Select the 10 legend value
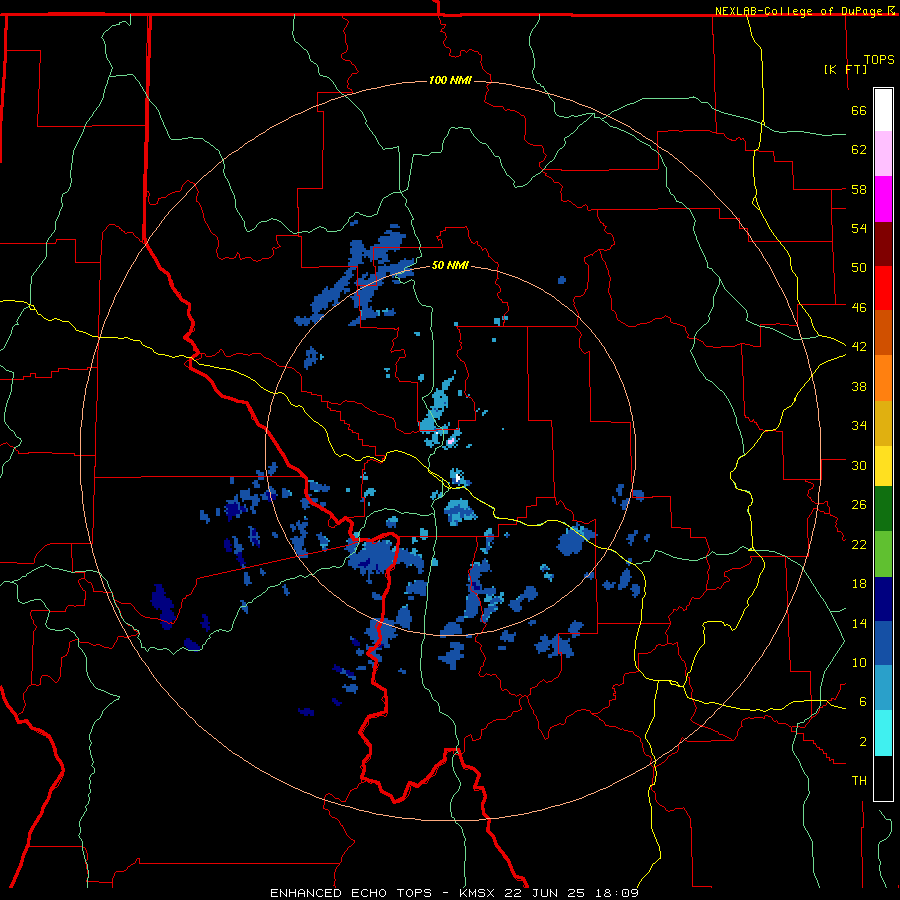 click(x=859, y=662)
